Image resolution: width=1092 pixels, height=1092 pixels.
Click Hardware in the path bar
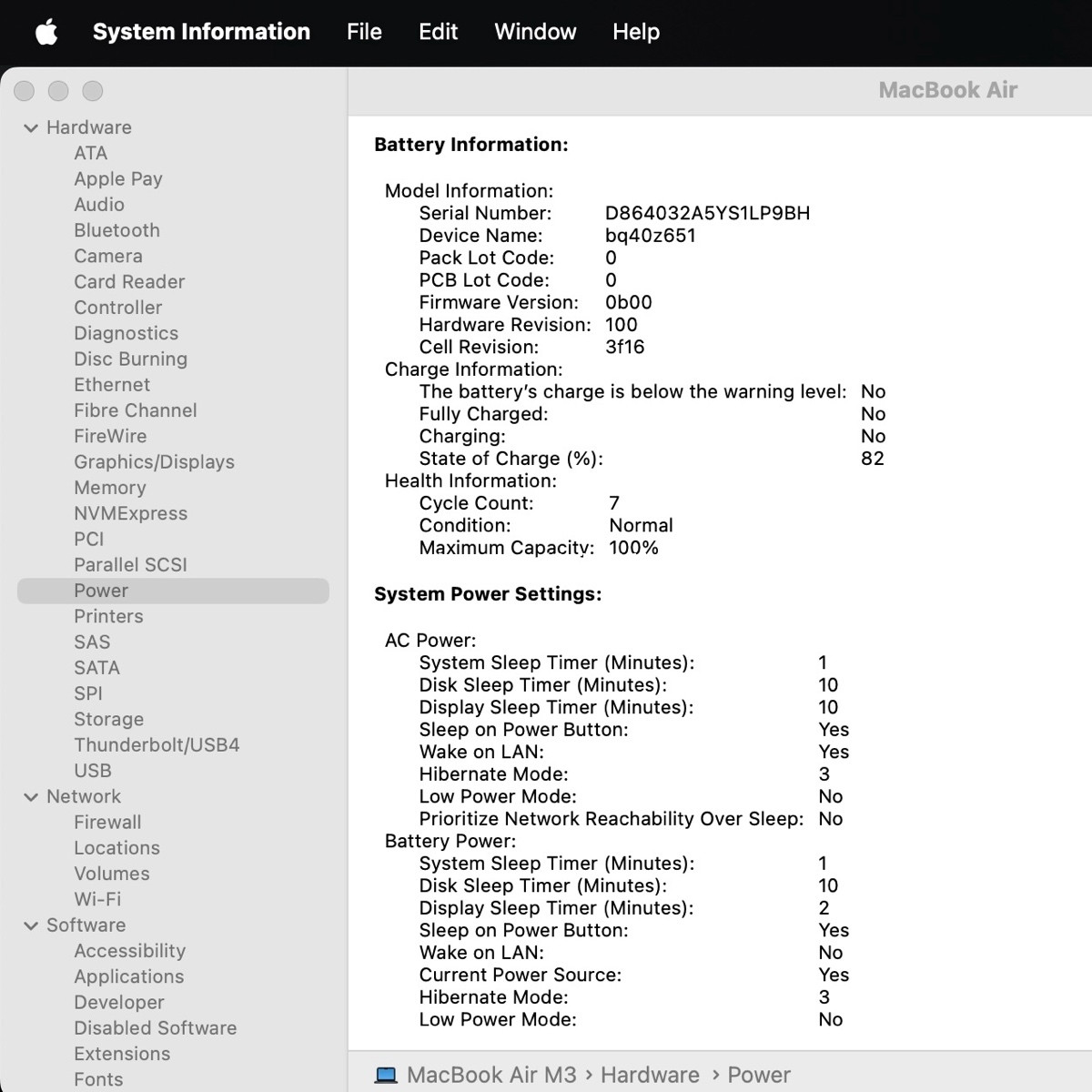(x=650, y=1076)
